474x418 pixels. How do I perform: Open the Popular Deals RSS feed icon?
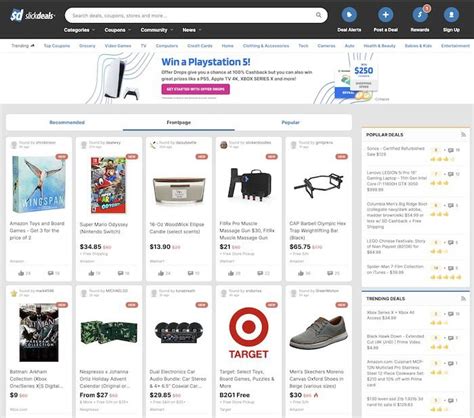click(463, 135)
